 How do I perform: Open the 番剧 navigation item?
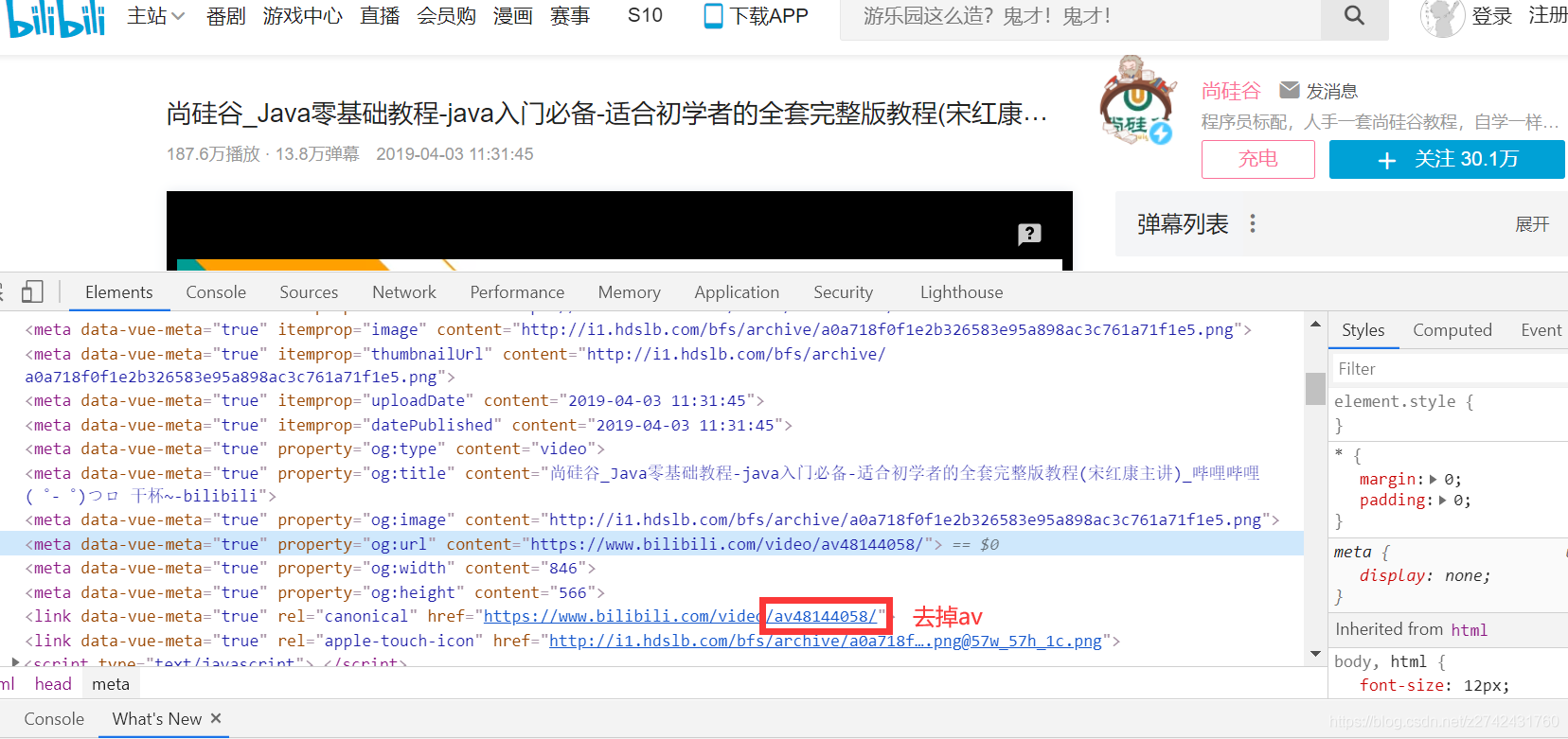tap(225, 16)
